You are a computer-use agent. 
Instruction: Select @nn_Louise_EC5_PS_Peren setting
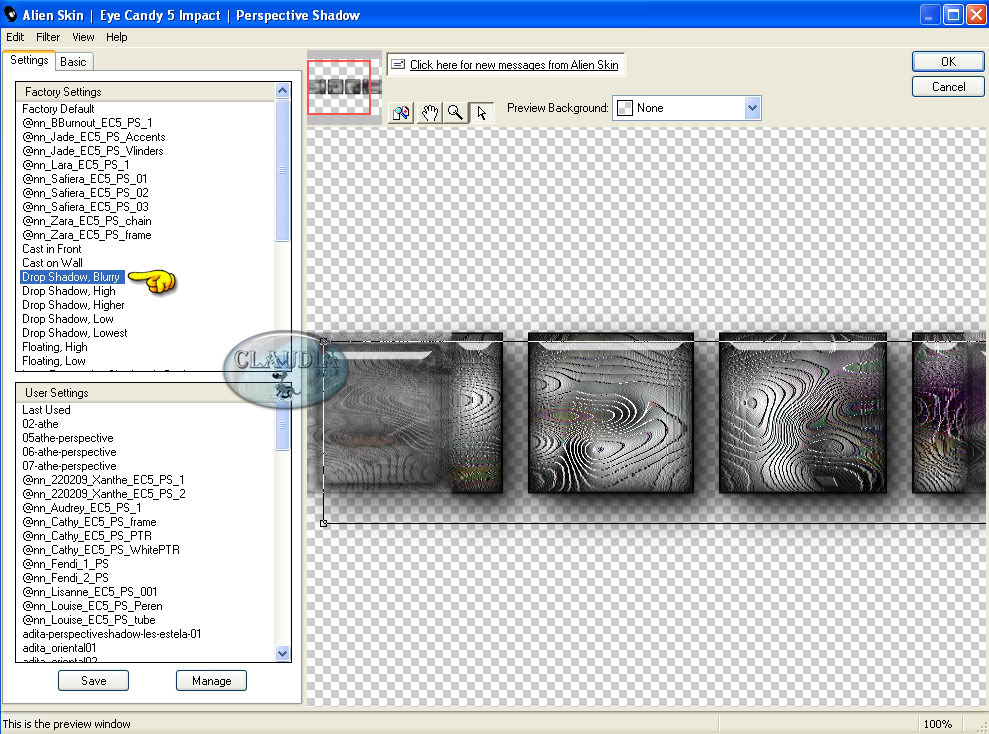[x=92, y=606]
